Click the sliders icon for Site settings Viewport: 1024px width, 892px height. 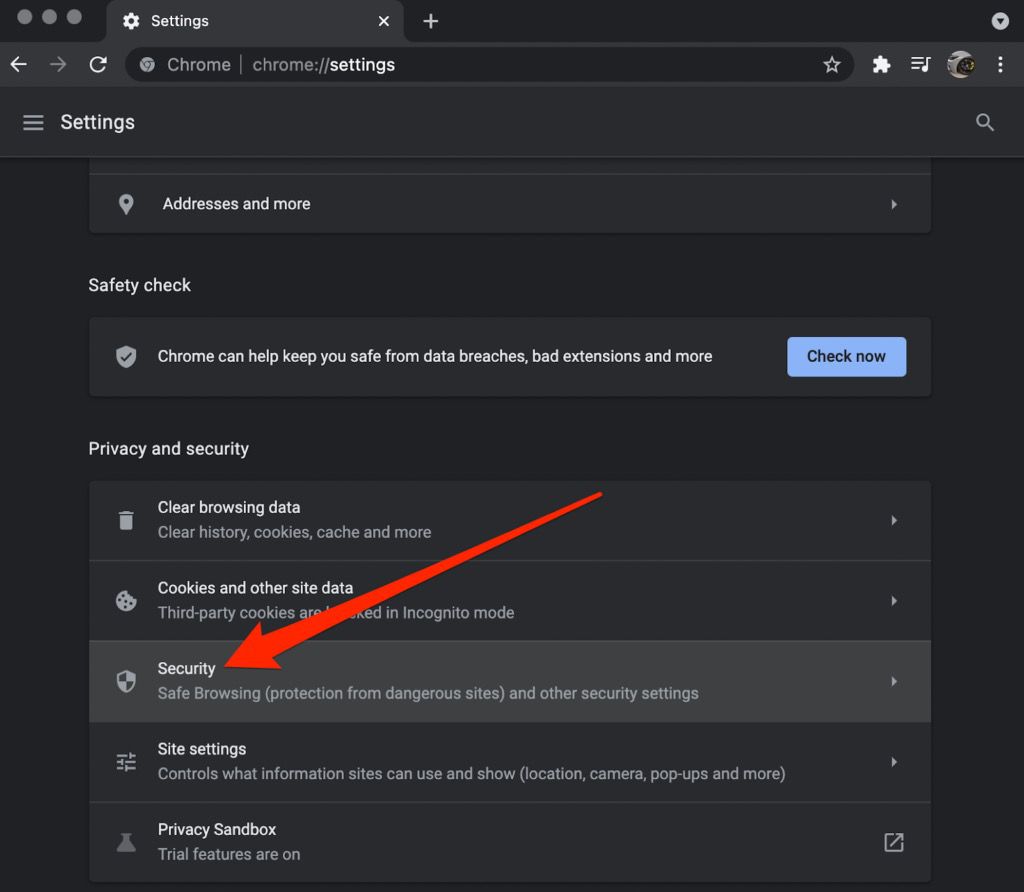126,762
